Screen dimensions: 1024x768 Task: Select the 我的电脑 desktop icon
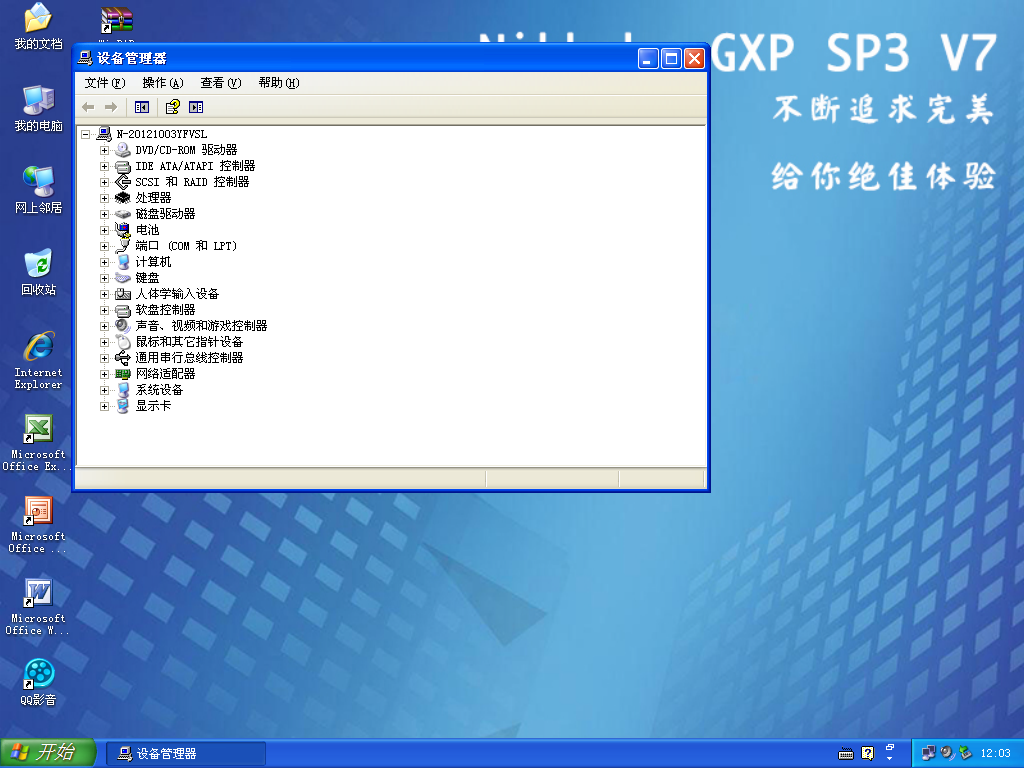[39, 108]
